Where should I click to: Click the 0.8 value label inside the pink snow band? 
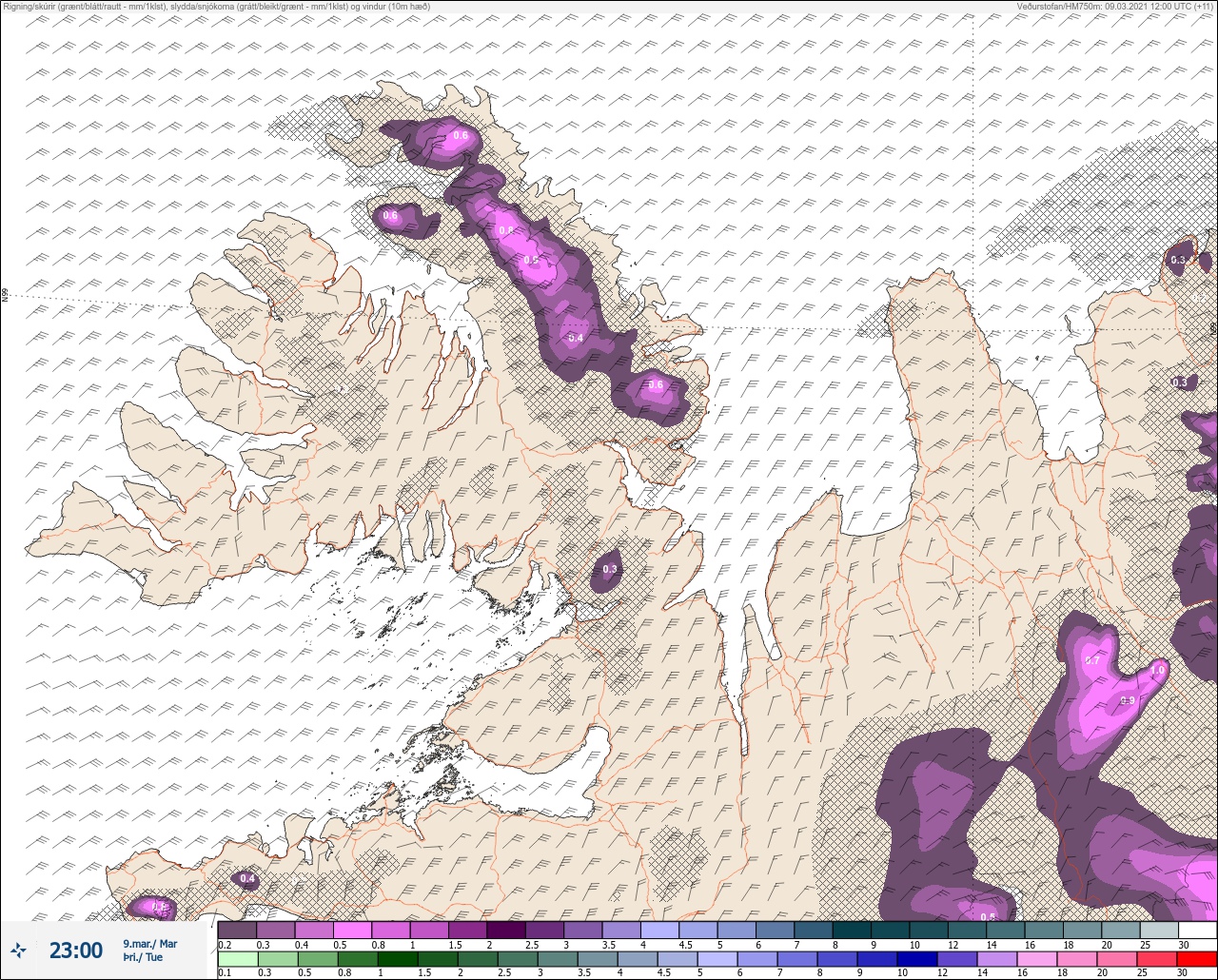tap(506, 231)
